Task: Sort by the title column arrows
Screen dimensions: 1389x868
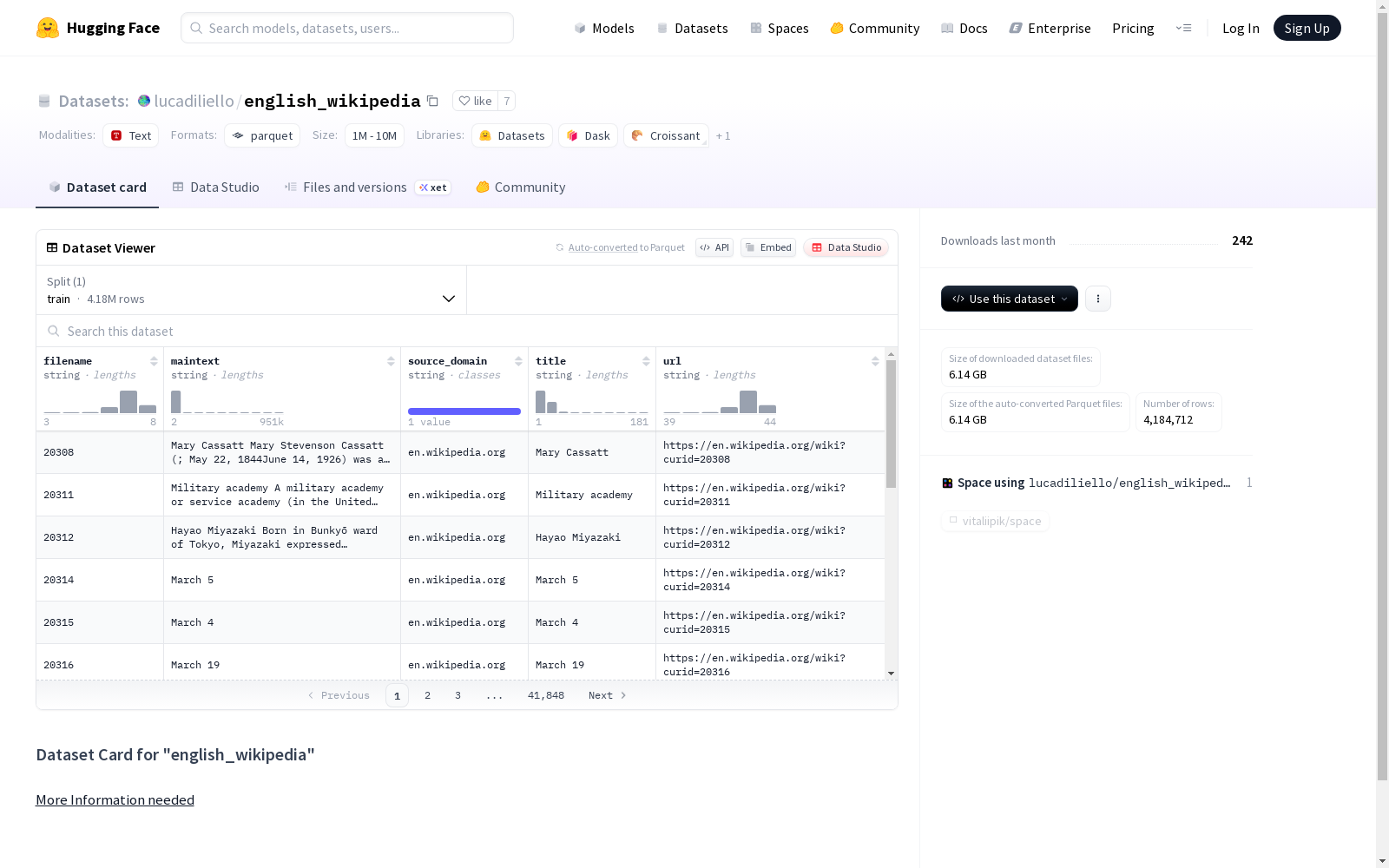Action: pyautogui.click(x=646, y=361)
